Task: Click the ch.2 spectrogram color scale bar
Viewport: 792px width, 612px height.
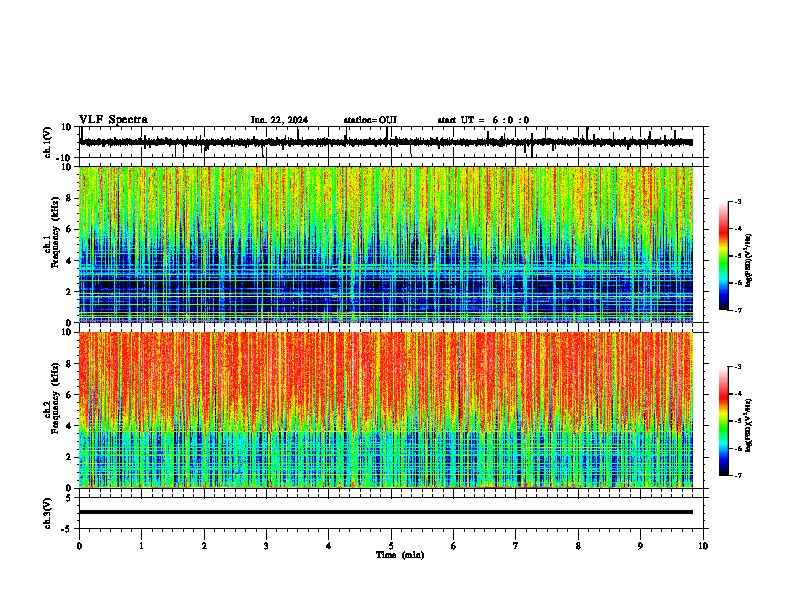Action: click(x=724, y=421)
